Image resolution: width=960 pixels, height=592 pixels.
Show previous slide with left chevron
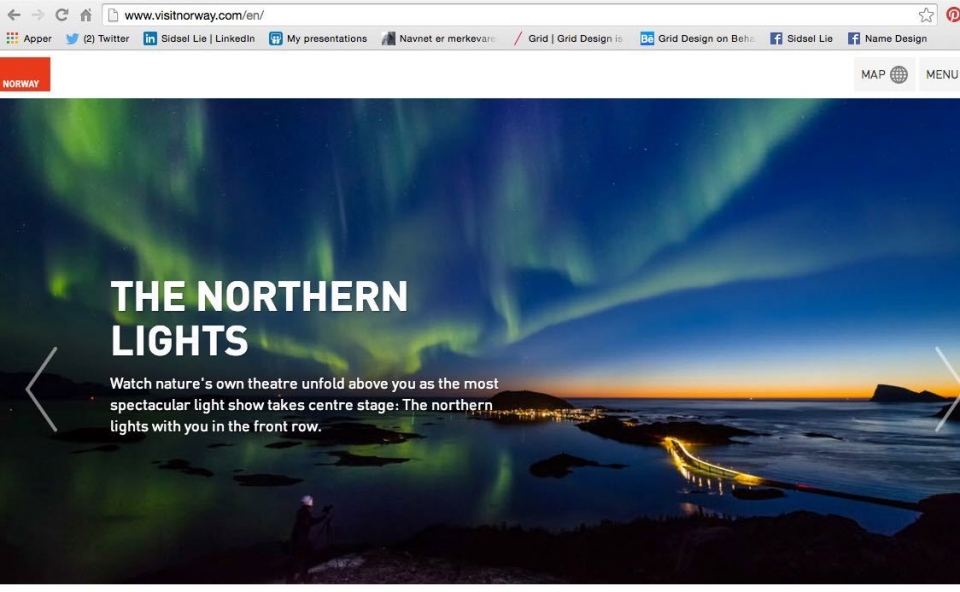42,389
